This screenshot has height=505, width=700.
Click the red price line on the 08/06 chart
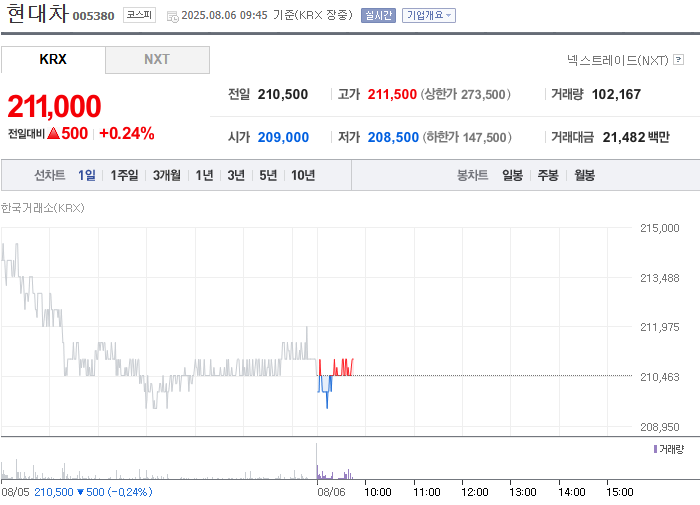pos(343,367)
